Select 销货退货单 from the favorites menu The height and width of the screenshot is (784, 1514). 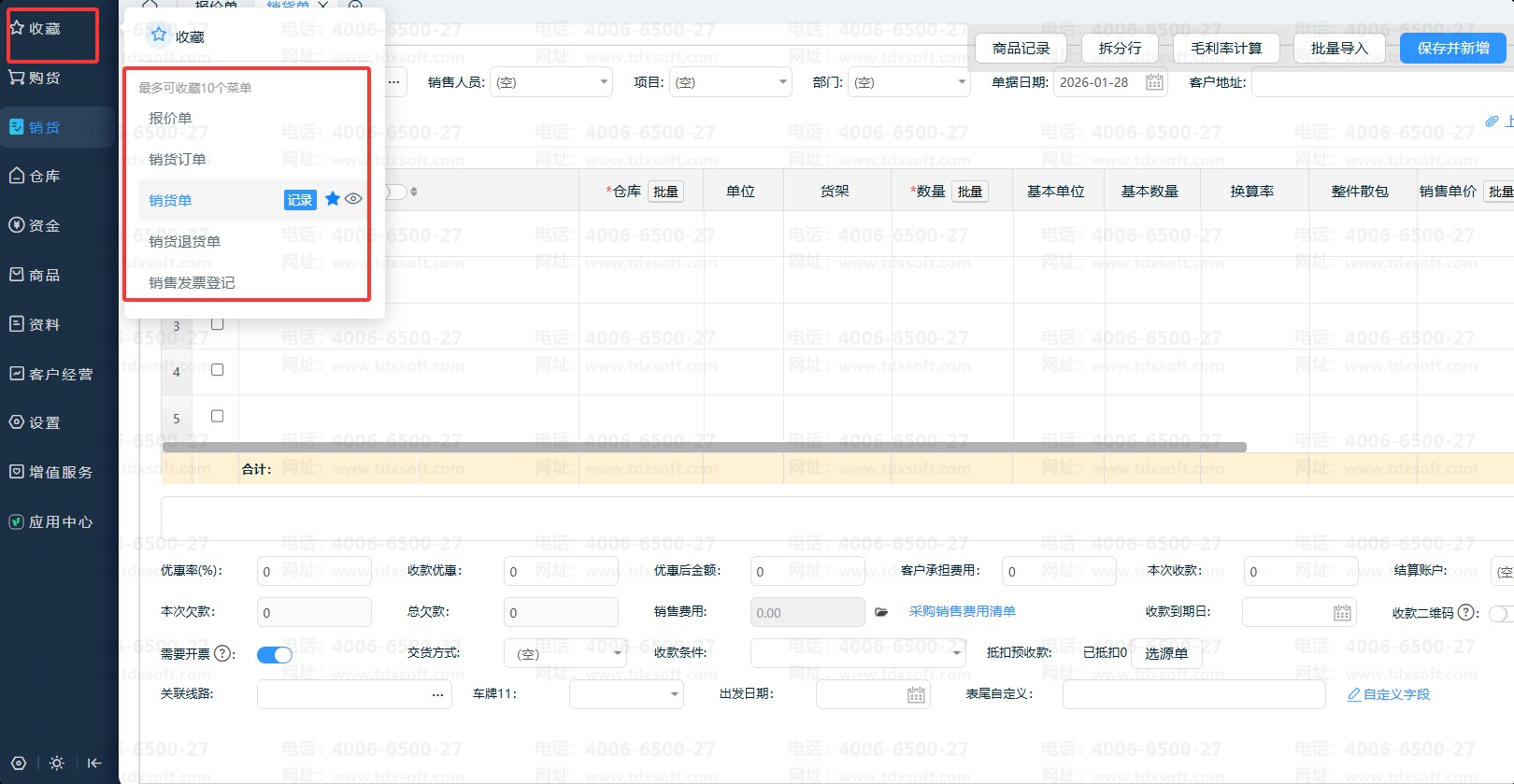click(185, 241)
